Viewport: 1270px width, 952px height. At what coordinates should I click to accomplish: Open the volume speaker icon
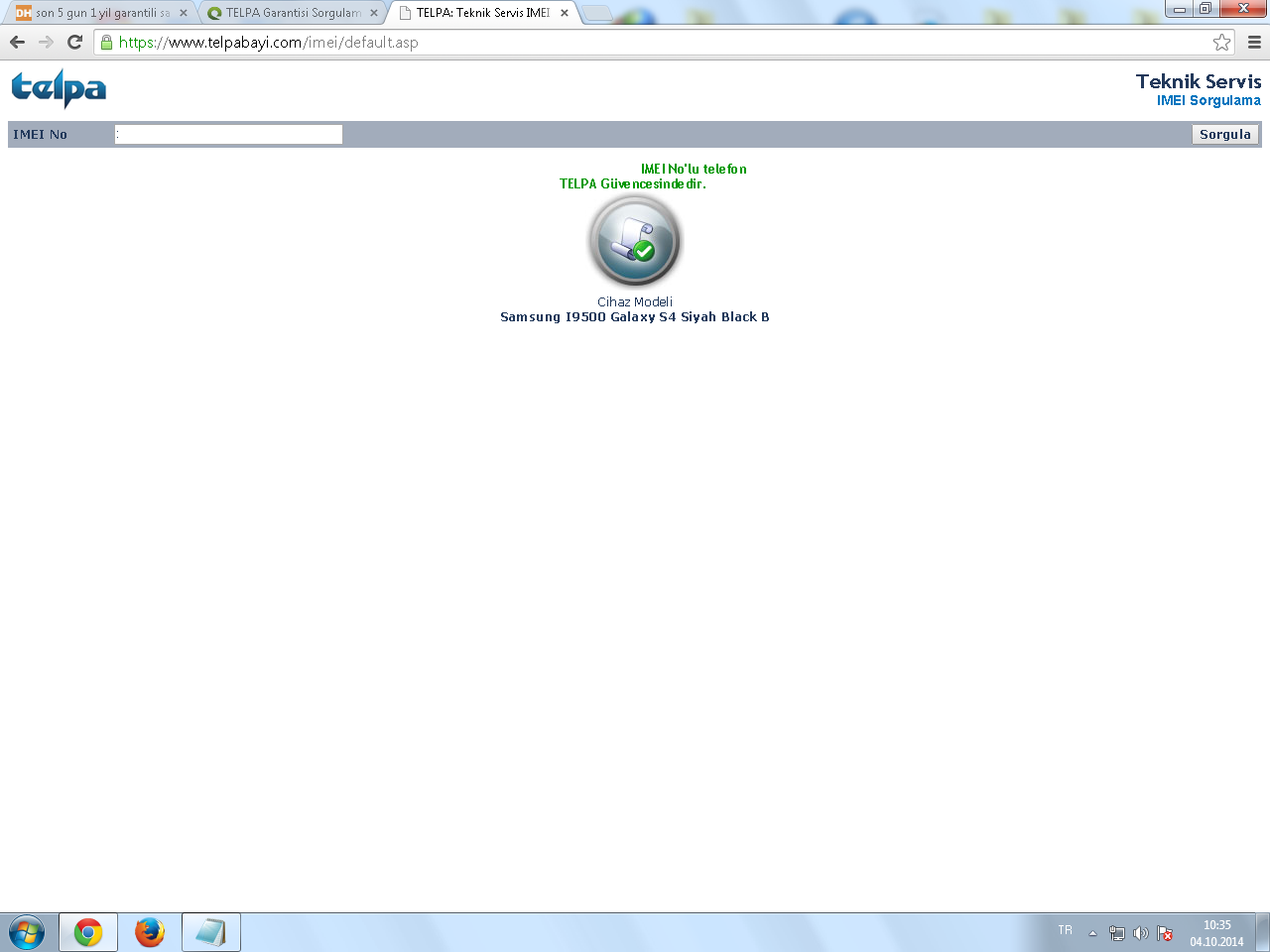pyautogui.click(x=1141, y=933)
